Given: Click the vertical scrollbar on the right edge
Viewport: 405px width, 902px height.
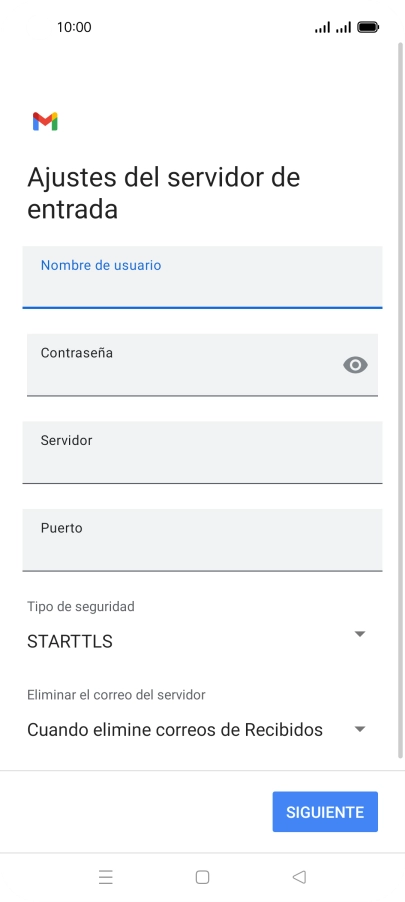Looking at the screenshot, I should (x=401, y=400).
